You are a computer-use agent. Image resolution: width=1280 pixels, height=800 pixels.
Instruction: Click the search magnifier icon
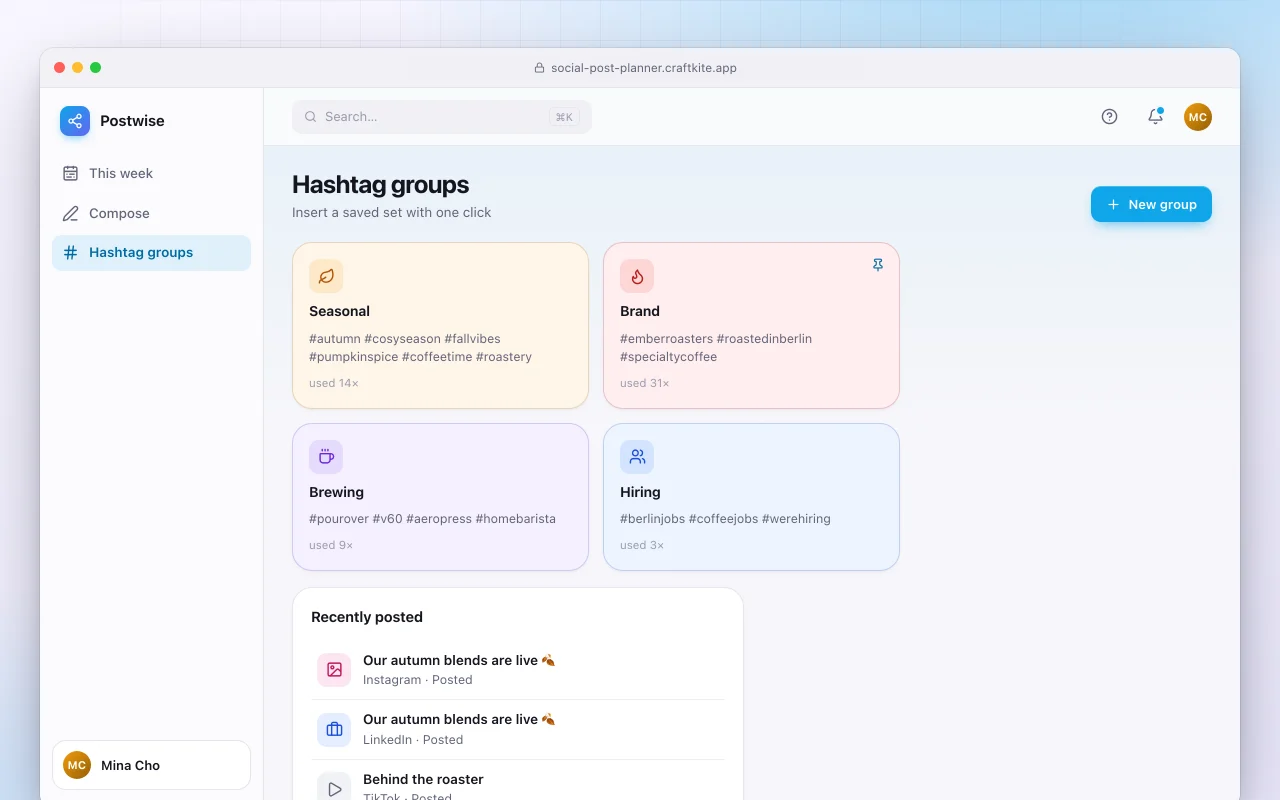point(311,117)
